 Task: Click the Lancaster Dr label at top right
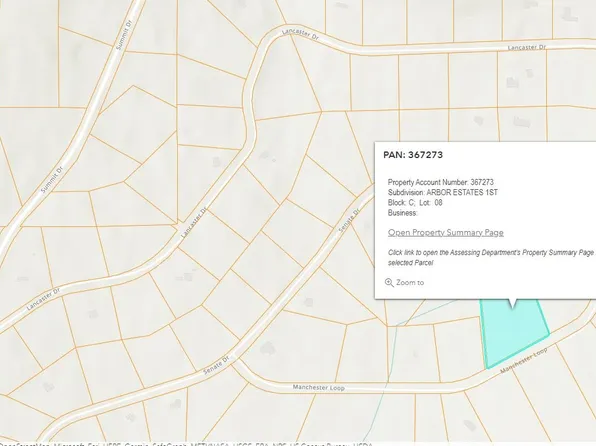[x=527, y=48]
